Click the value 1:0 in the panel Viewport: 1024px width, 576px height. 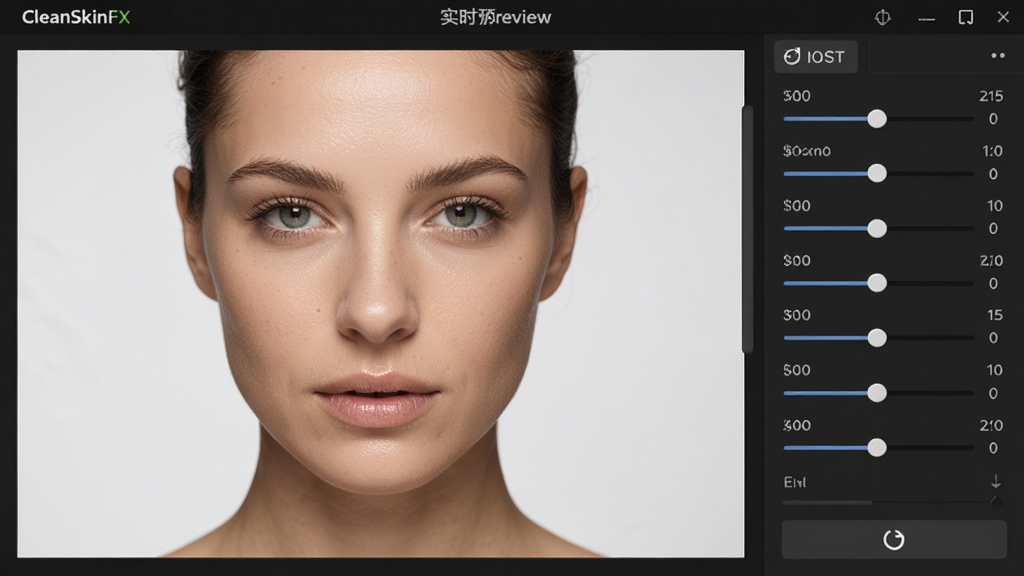[992, 151]
